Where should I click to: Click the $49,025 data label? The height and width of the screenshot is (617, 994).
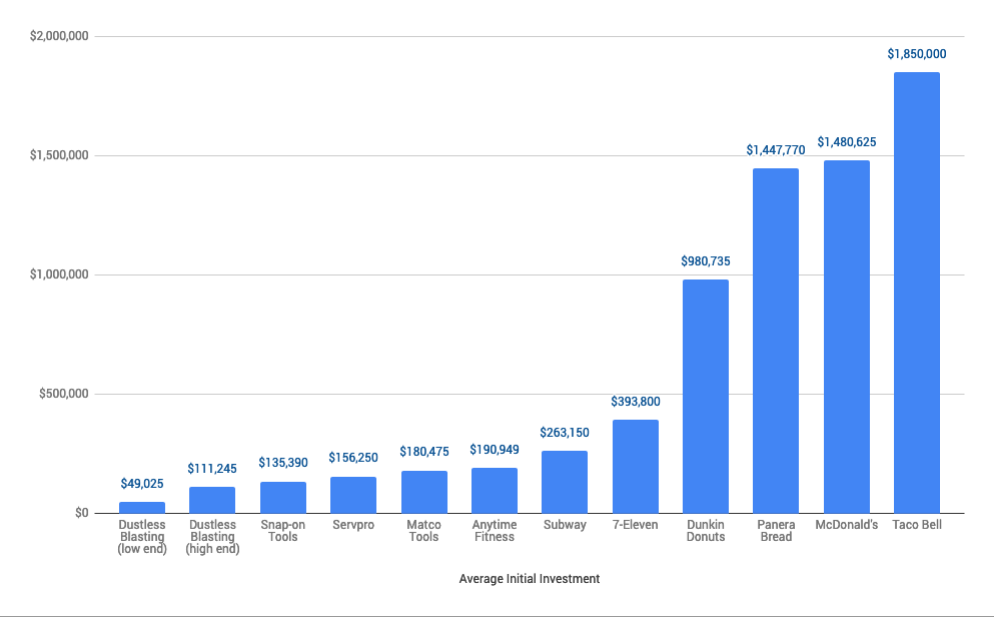click(142, 484)
